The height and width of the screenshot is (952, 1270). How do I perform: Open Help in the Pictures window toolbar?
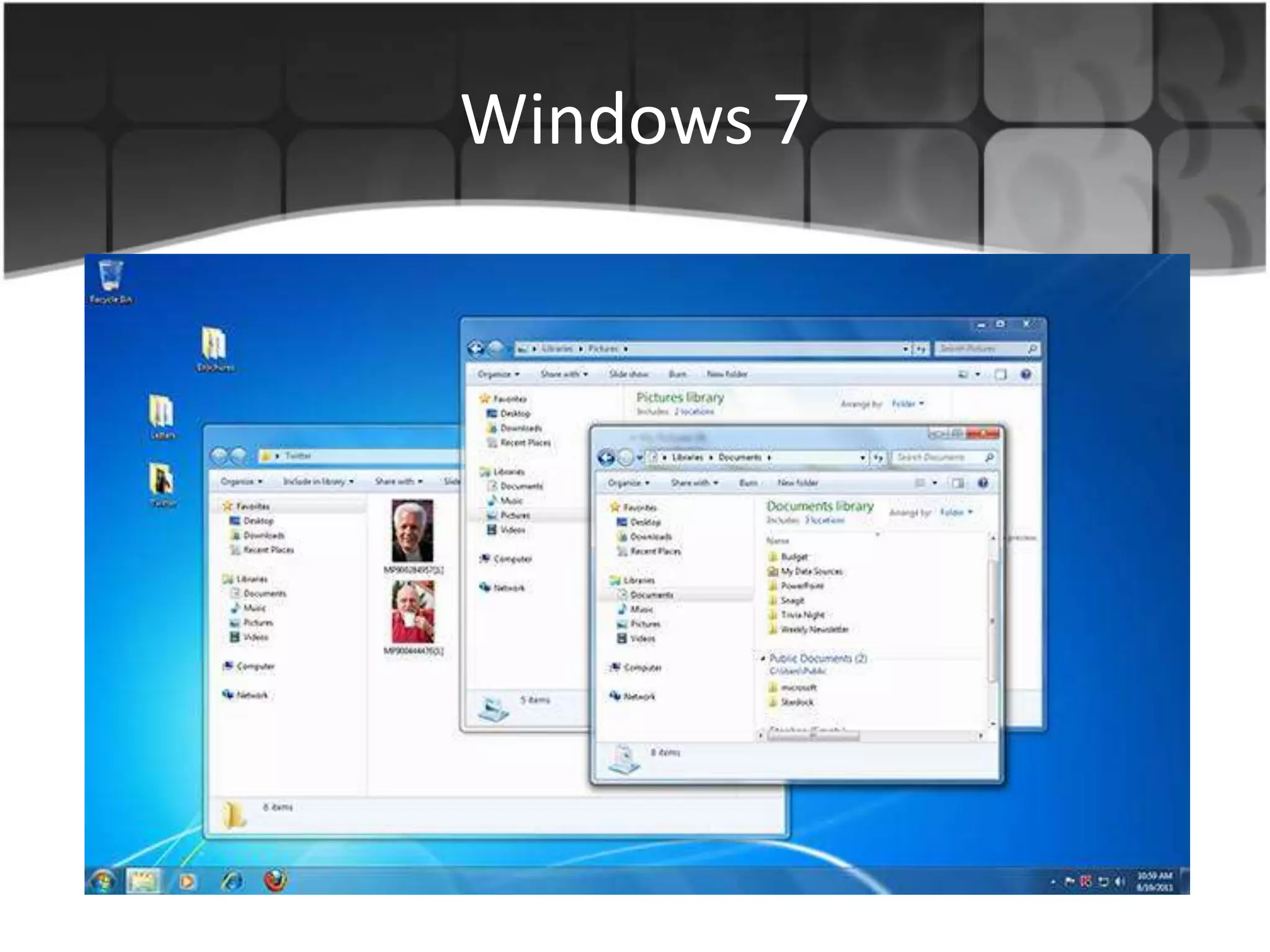(1026, 374)
